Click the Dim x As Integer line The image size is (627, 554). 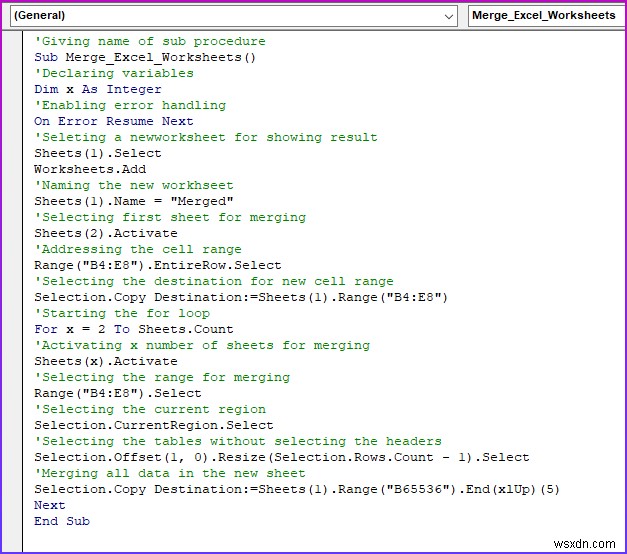click(x=98, y=89)
